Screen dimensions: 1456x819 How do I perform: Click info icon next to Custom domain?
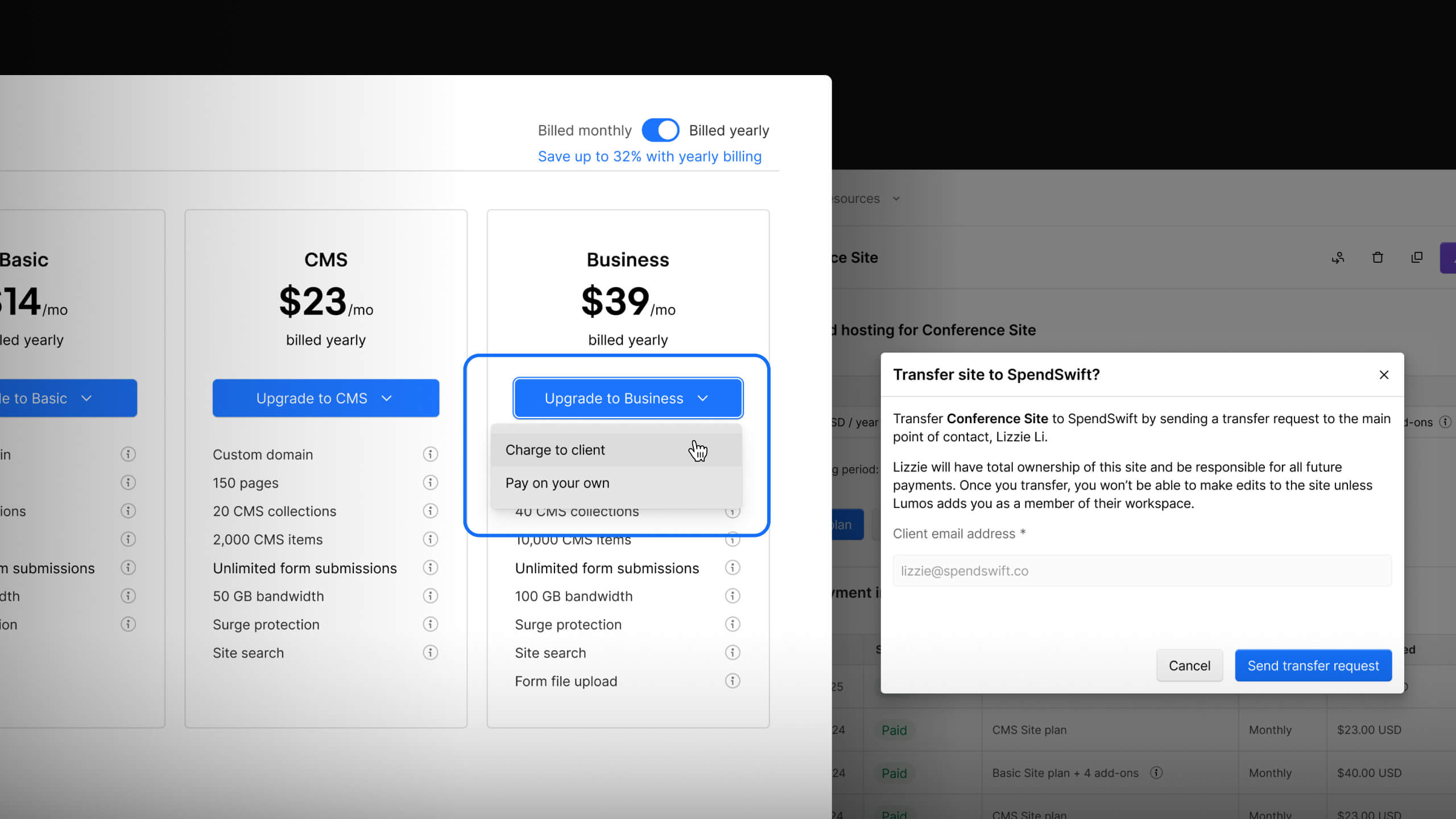(430, 454)
